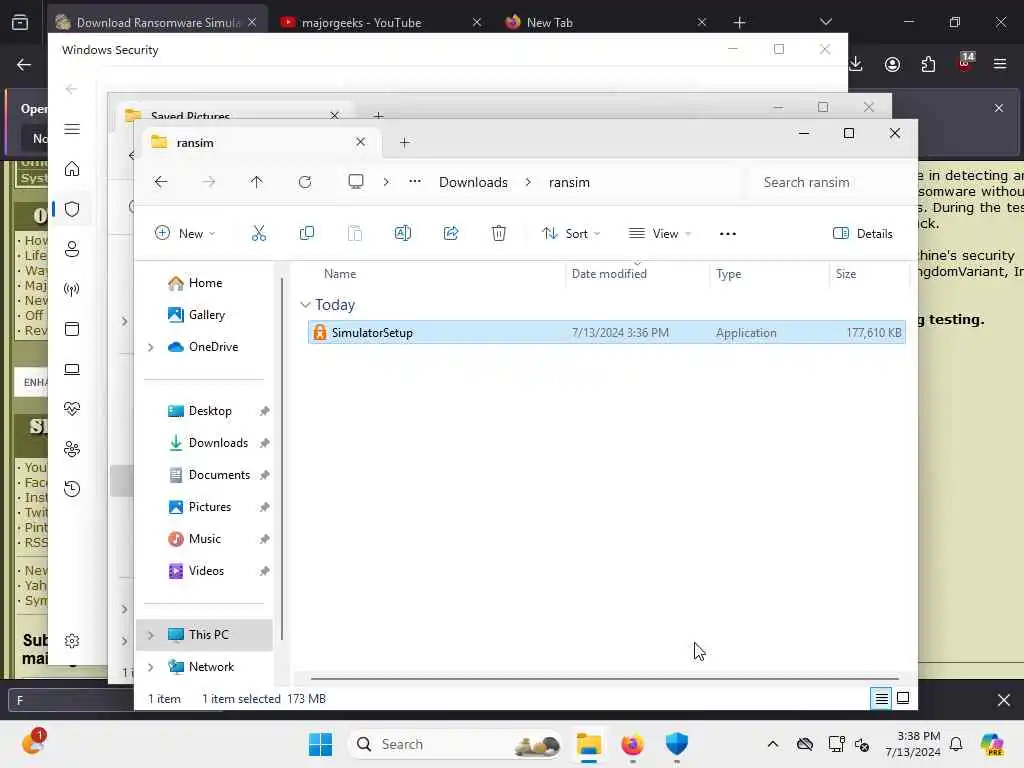This screenshot has width=1024, height=768.
Task: Click the taskbar Search box
Action: click(x=456, y=744)
